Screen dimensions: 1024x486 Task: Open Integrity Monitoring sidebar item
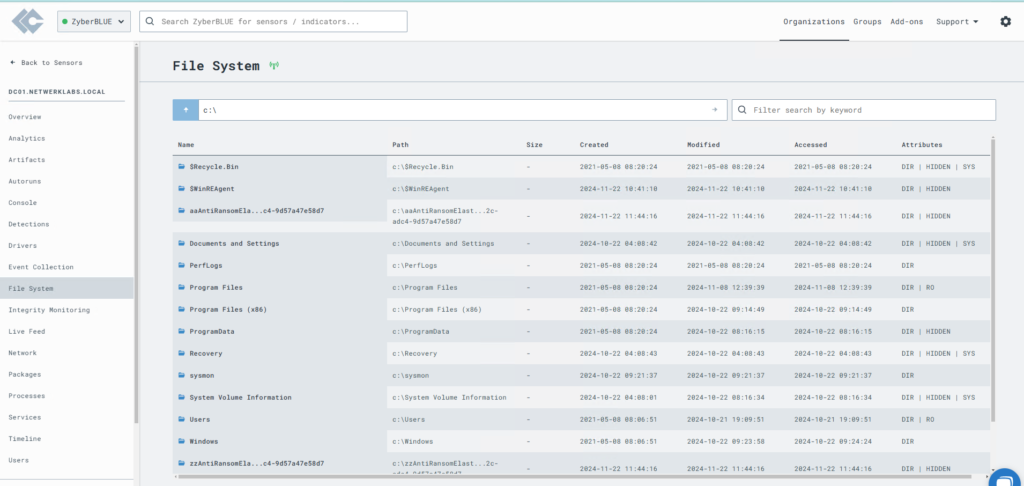tap(49, 310)
